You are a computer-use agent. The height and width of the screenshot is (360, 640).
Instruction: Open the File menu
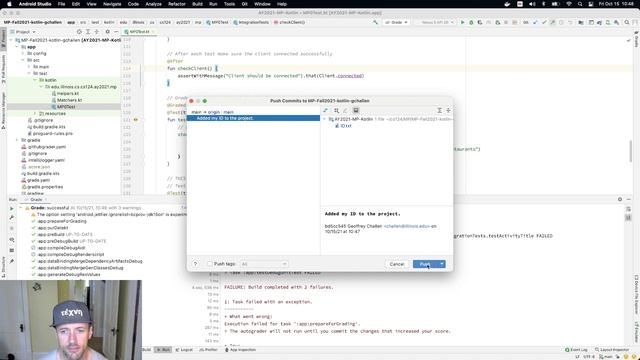click(x=61, y=4)
